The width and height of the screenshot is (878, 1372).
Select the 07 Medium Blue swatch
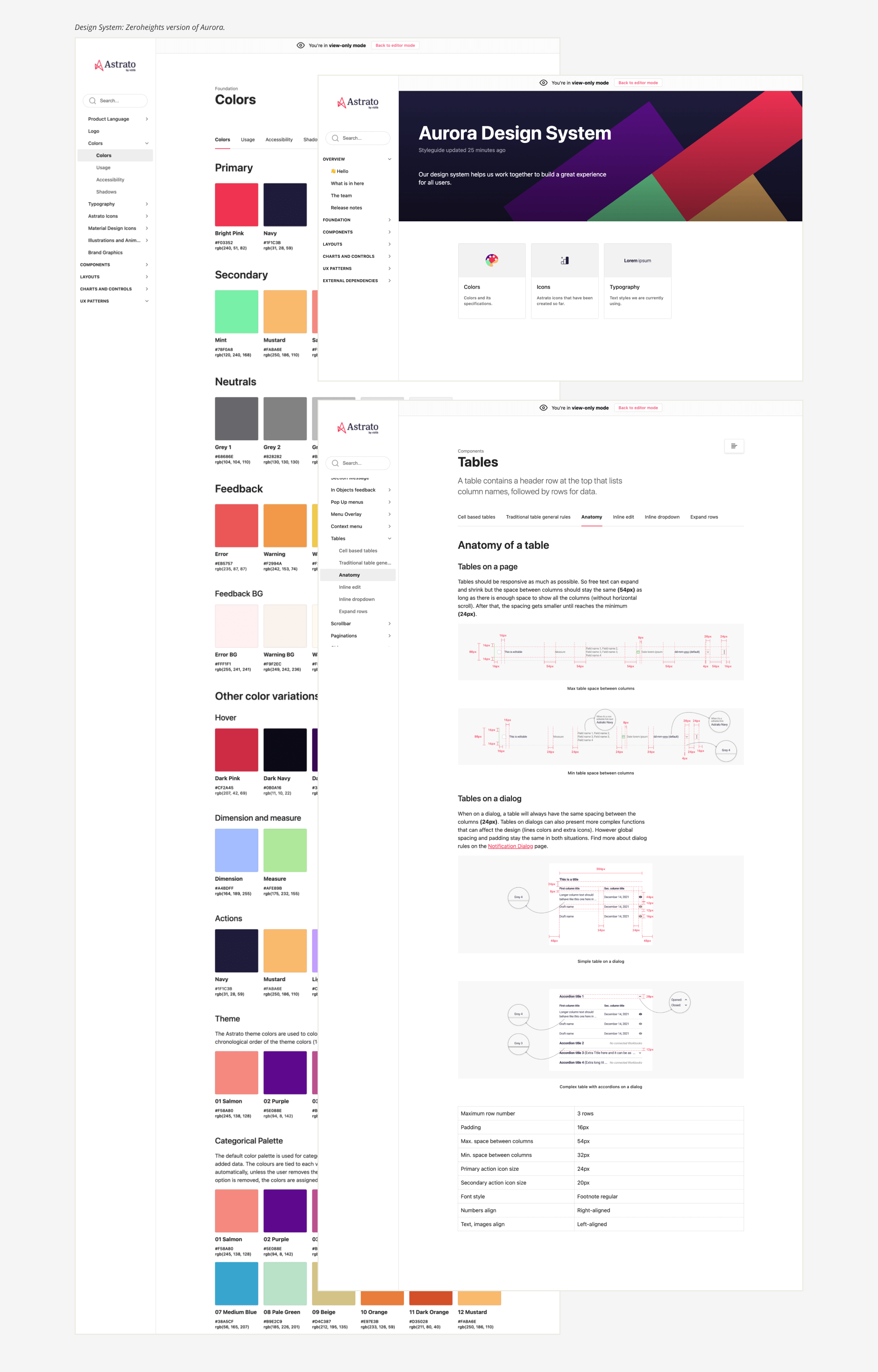[237, 1284]
